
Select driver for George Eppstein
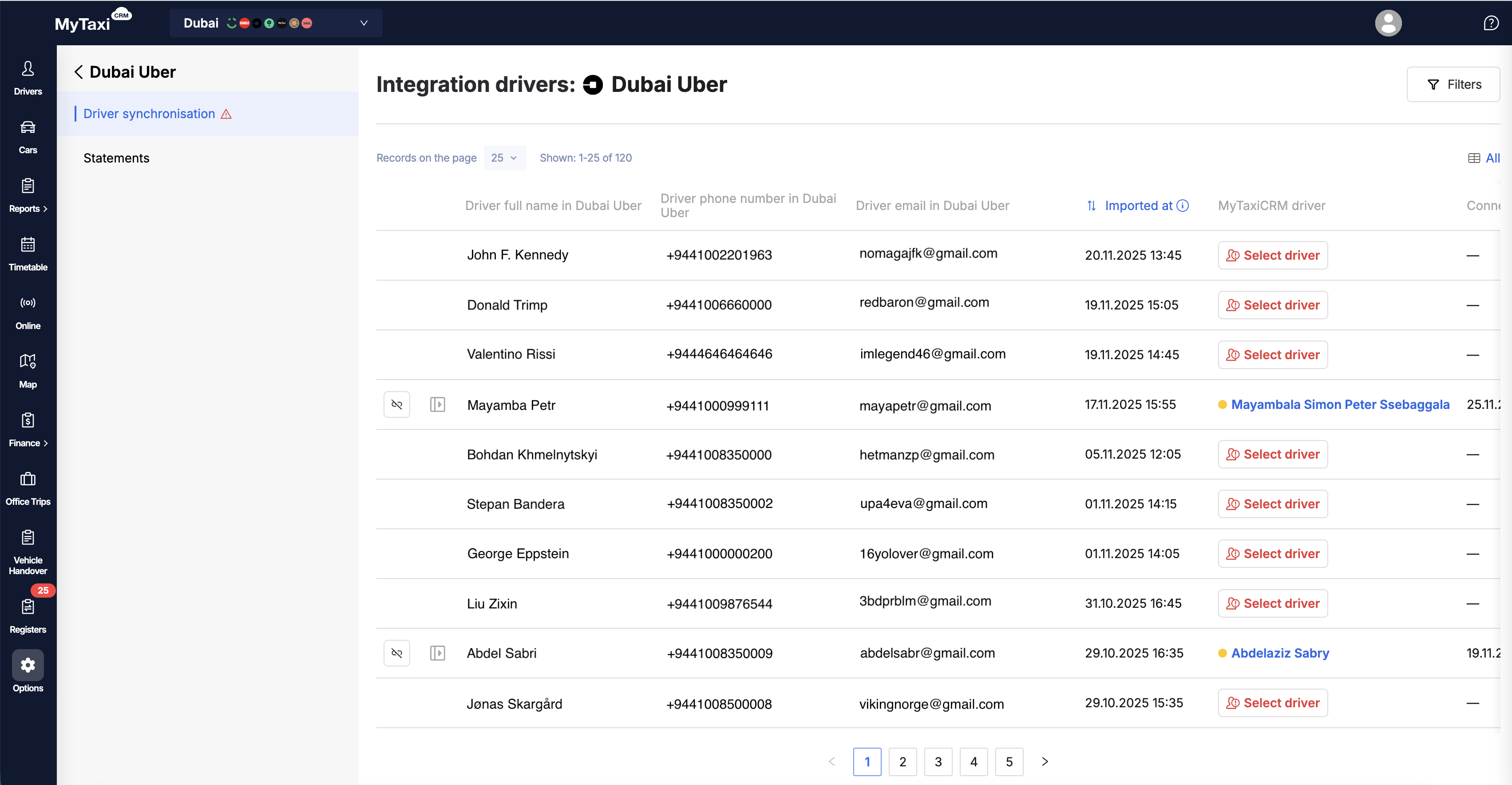click(1273, 554)
